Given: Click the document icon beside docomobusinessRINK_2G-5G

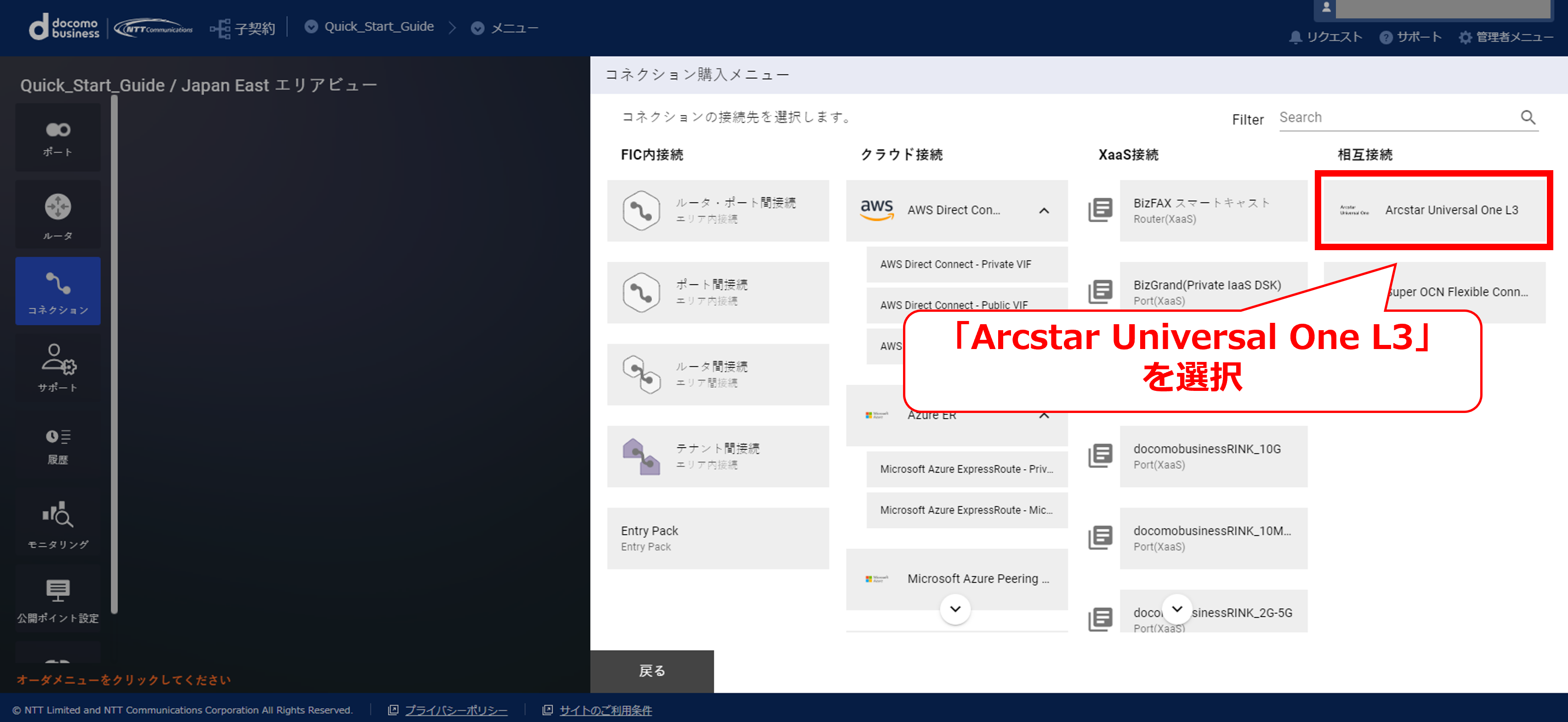Looking at the screenshot, I should tap(1101, 619).
